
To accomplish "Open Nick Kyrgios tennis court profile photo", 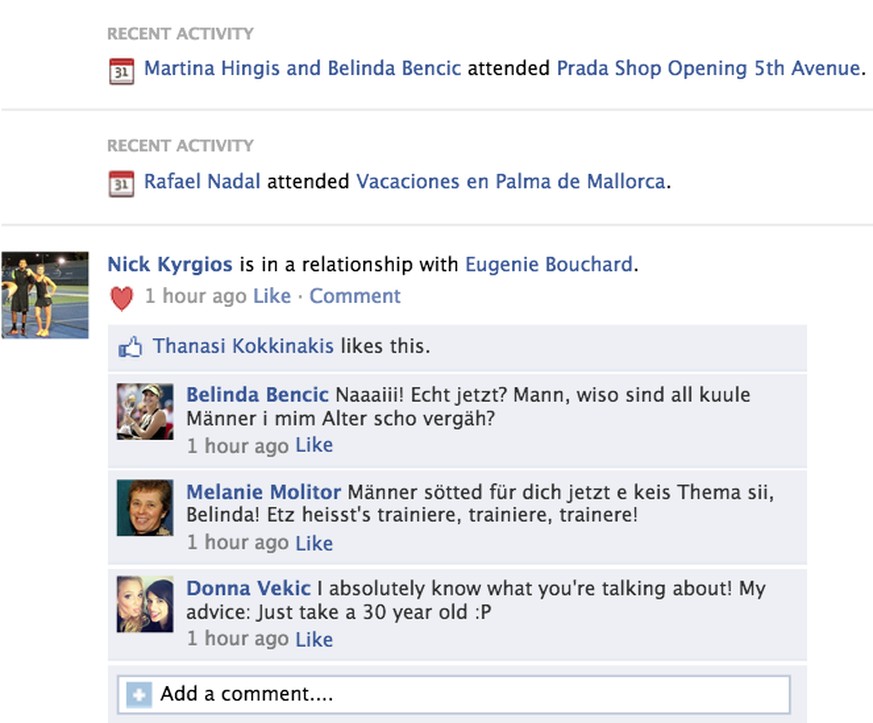I will tap(45, 295).
